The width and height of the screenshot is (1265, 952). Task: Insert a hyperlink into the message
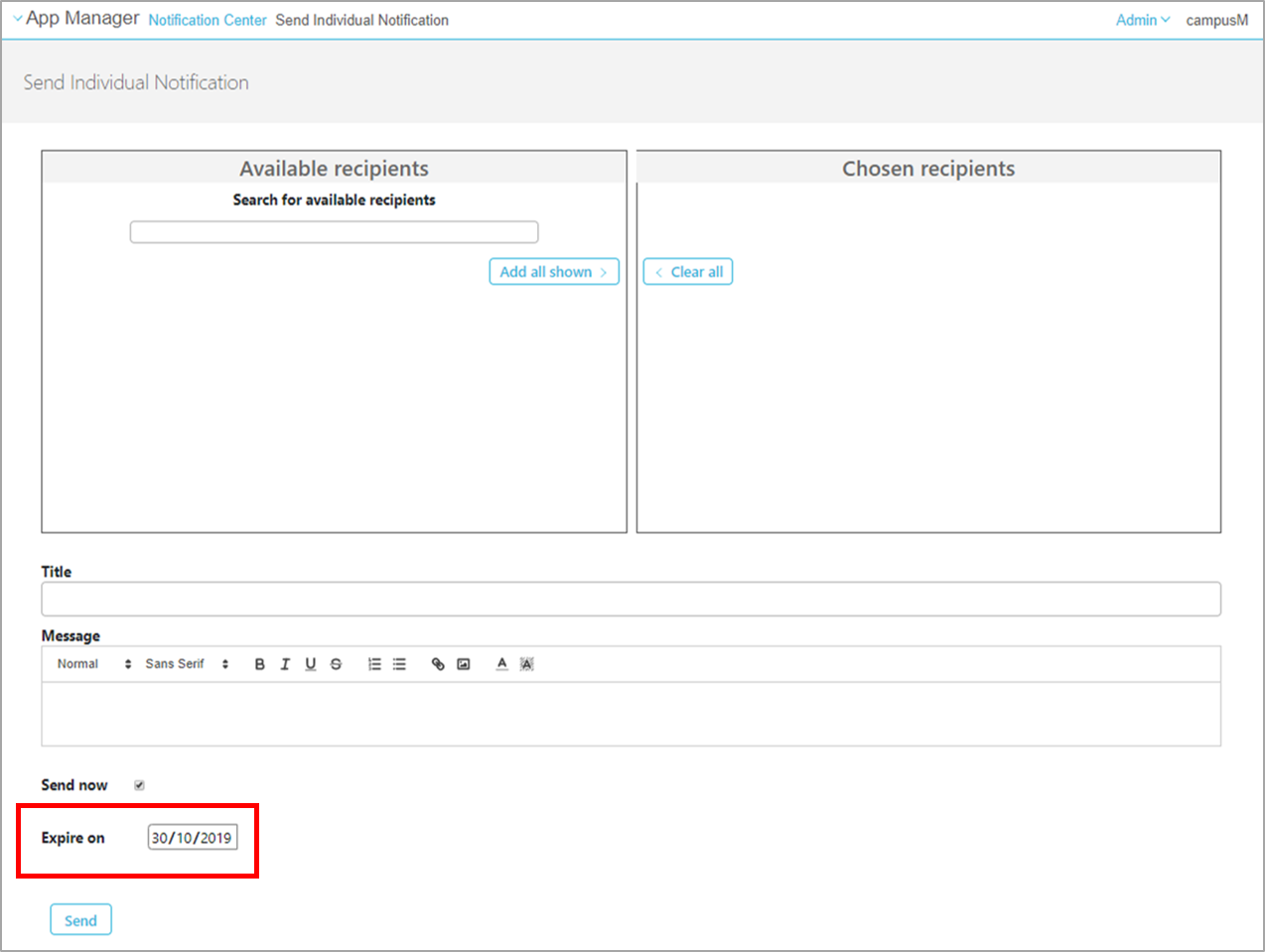click(438, 664)
